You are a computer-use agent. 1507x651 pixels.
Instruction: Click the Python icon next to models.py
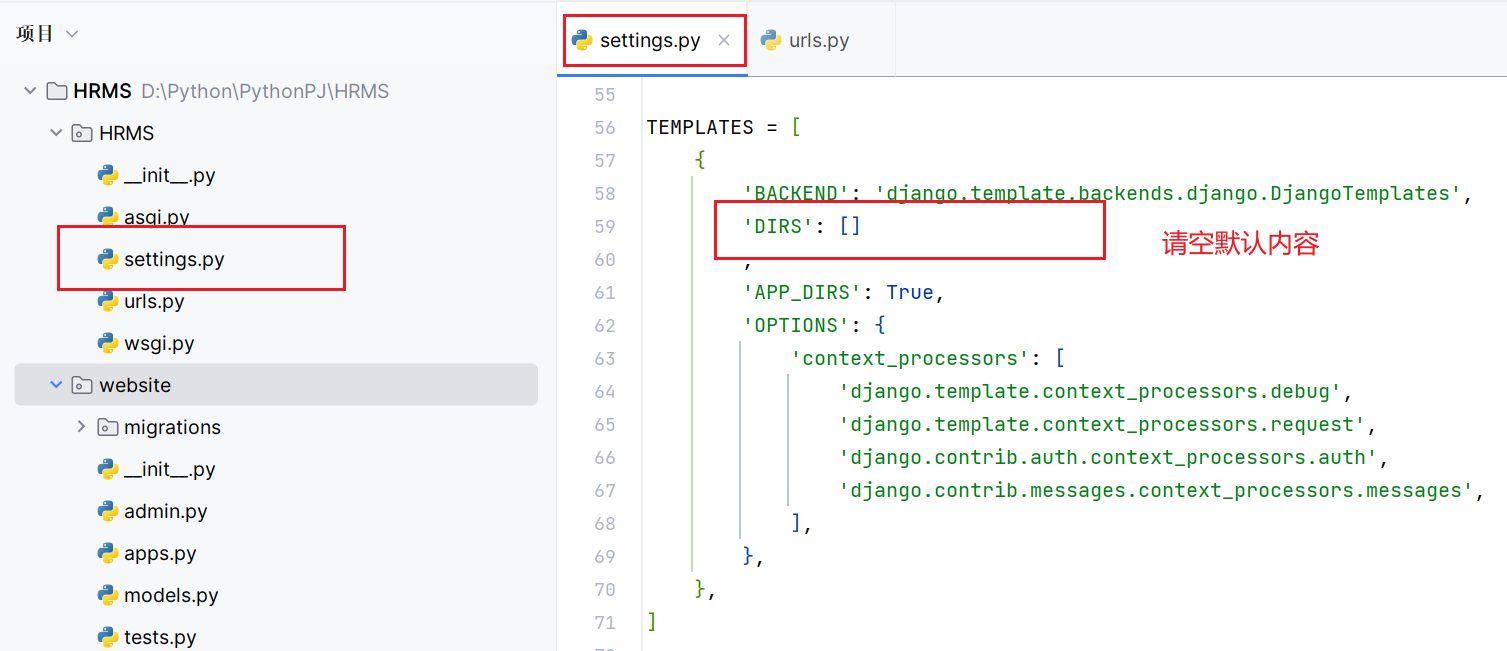108,596
